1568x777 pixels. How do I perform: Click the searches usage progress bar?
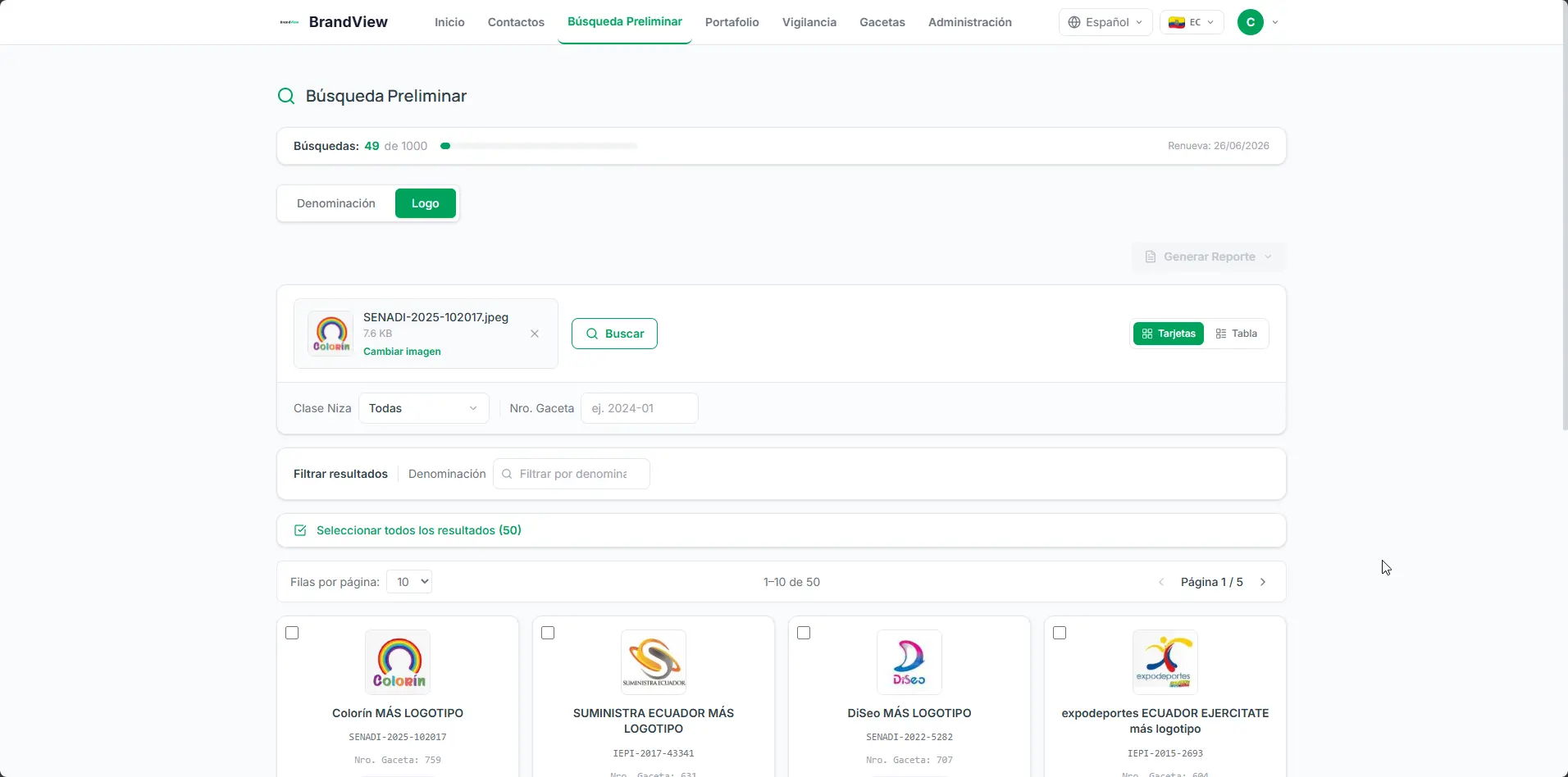point(539,146)
